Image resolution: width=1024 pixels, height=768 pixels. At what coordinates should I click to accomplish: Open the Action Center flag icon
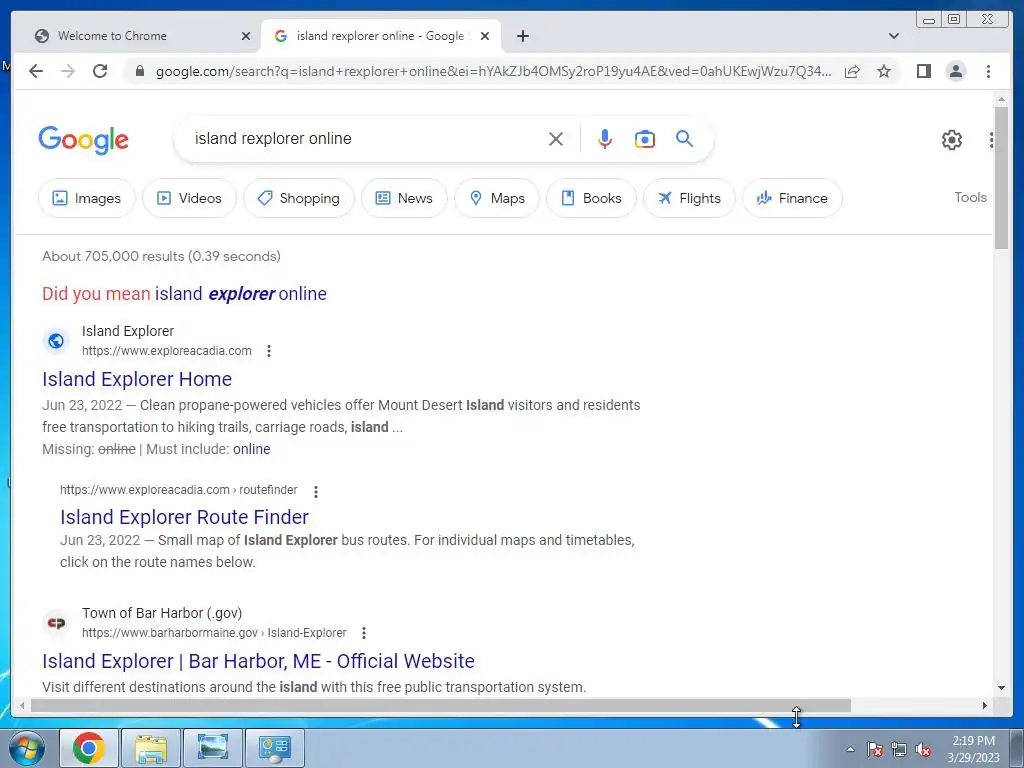coord(875,749)
